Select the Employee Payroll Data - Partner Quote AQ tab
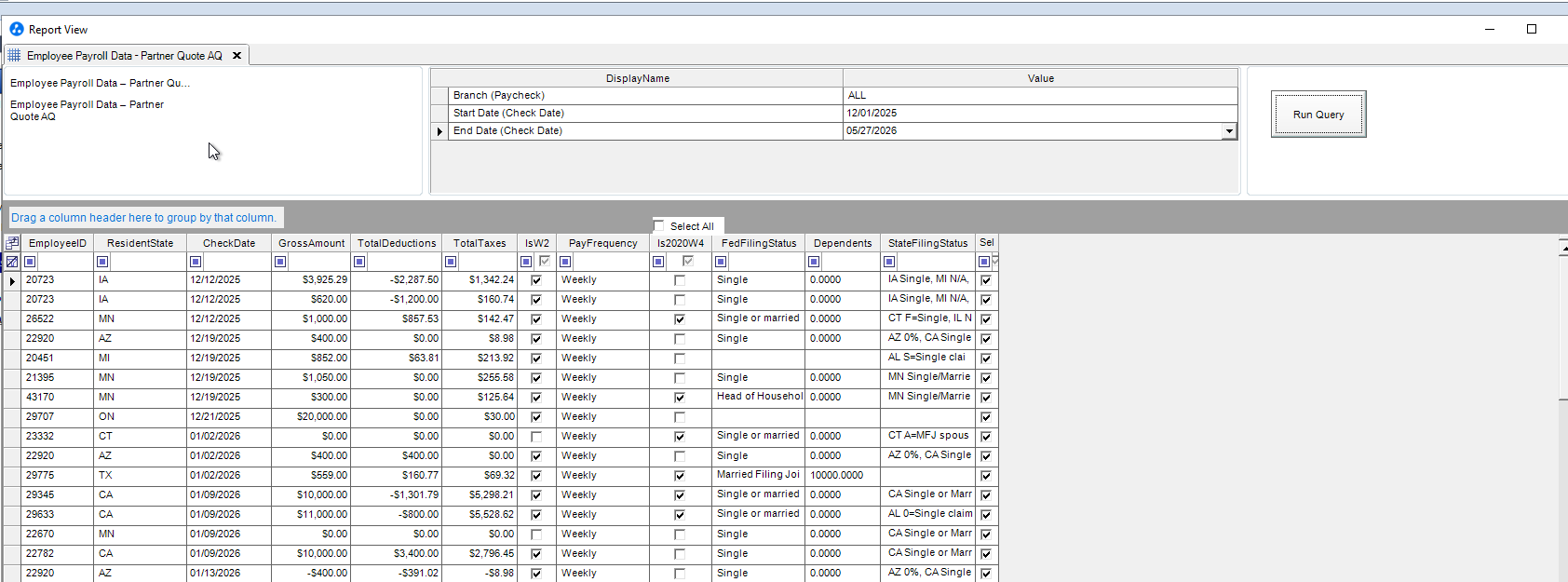The height and width of the screenshot is (582, 1568). [x=125, y=55]
